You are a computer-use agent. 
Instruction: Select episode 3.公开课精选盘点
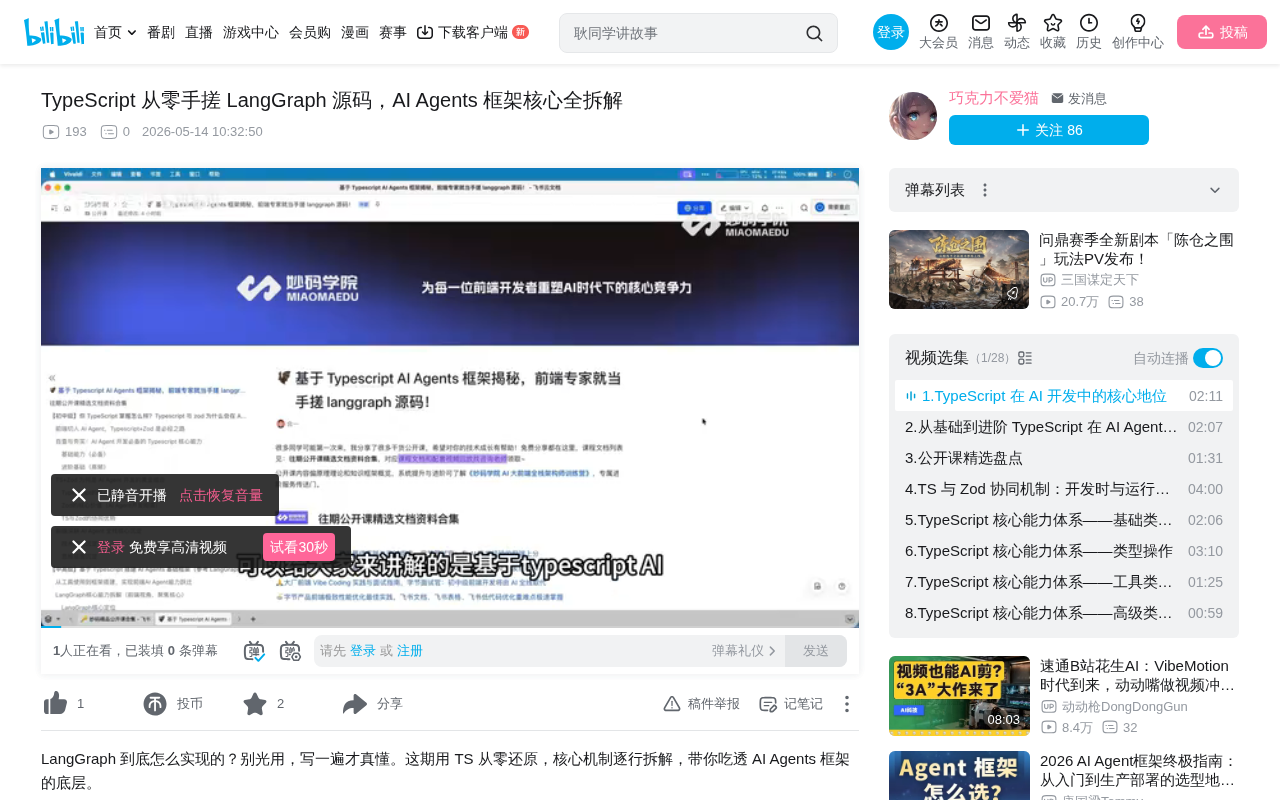[1064, 458]
